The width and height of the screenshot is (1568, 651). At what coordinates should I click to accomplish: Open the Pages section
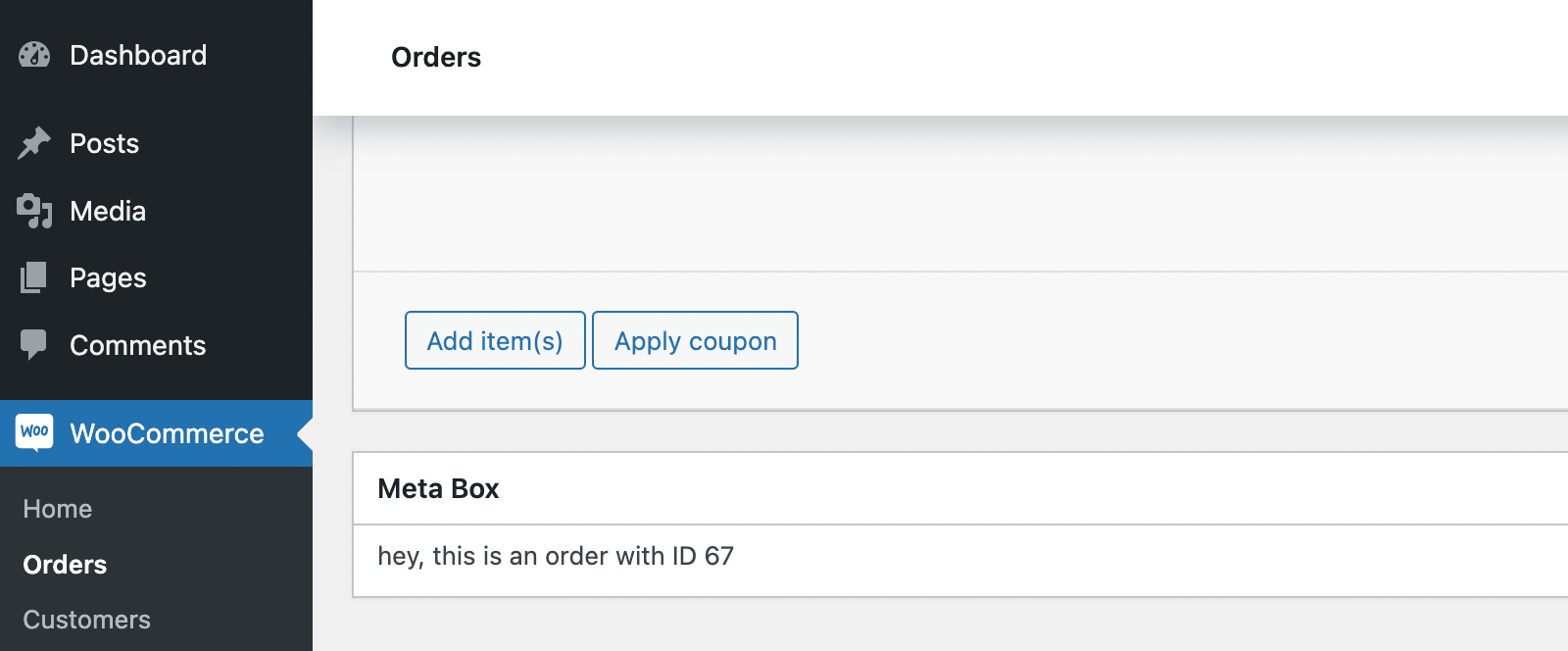pyautogui.click(x=108, y=277)
